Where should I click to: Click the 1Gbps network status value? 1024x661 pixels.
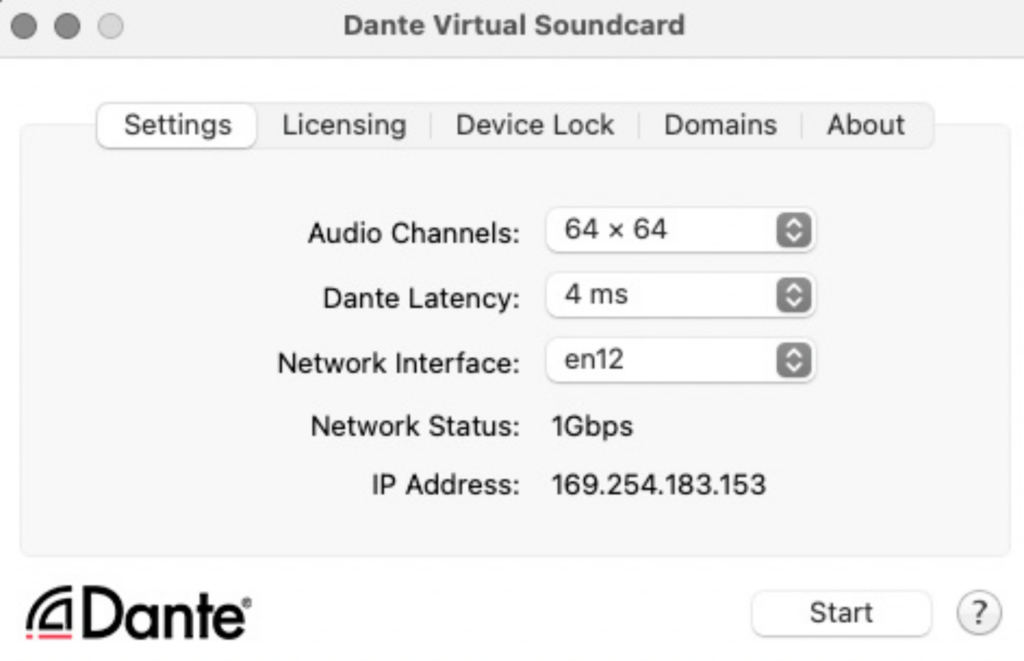[592, 426]
